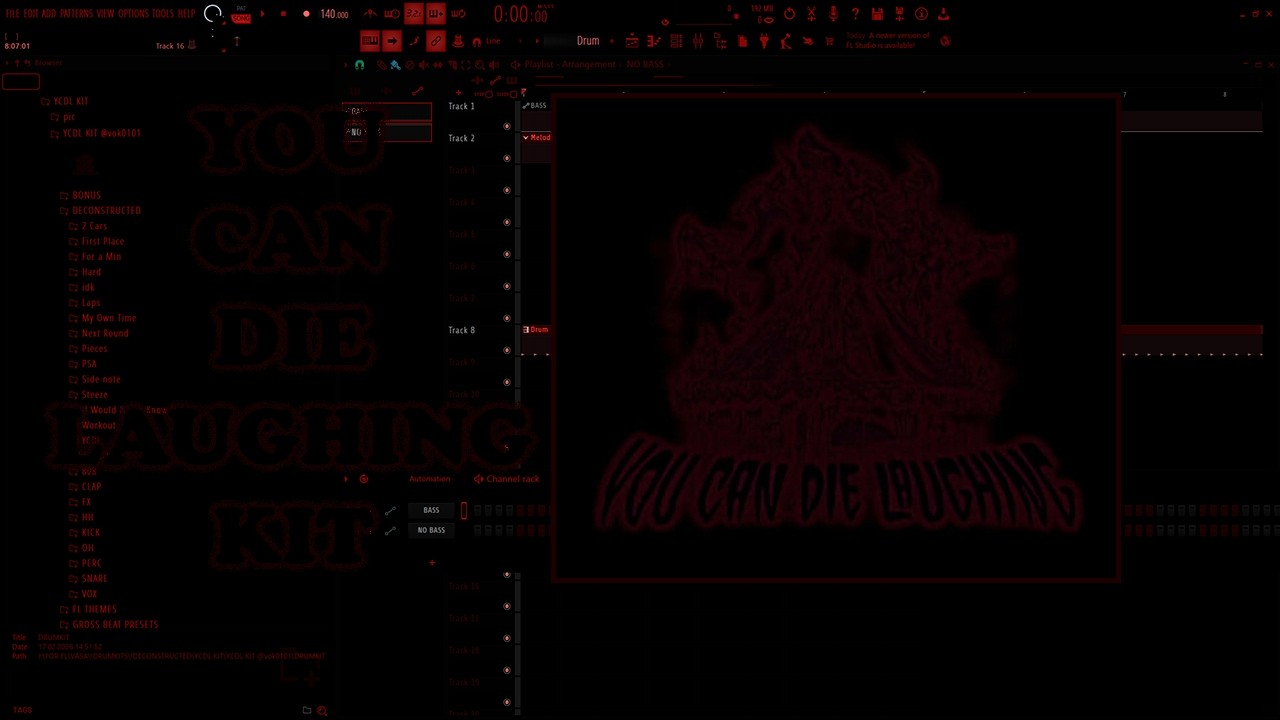This screenshot has width=1280, height=720.
Task: Open the playlist view
Action: click(x=632, y=41)
